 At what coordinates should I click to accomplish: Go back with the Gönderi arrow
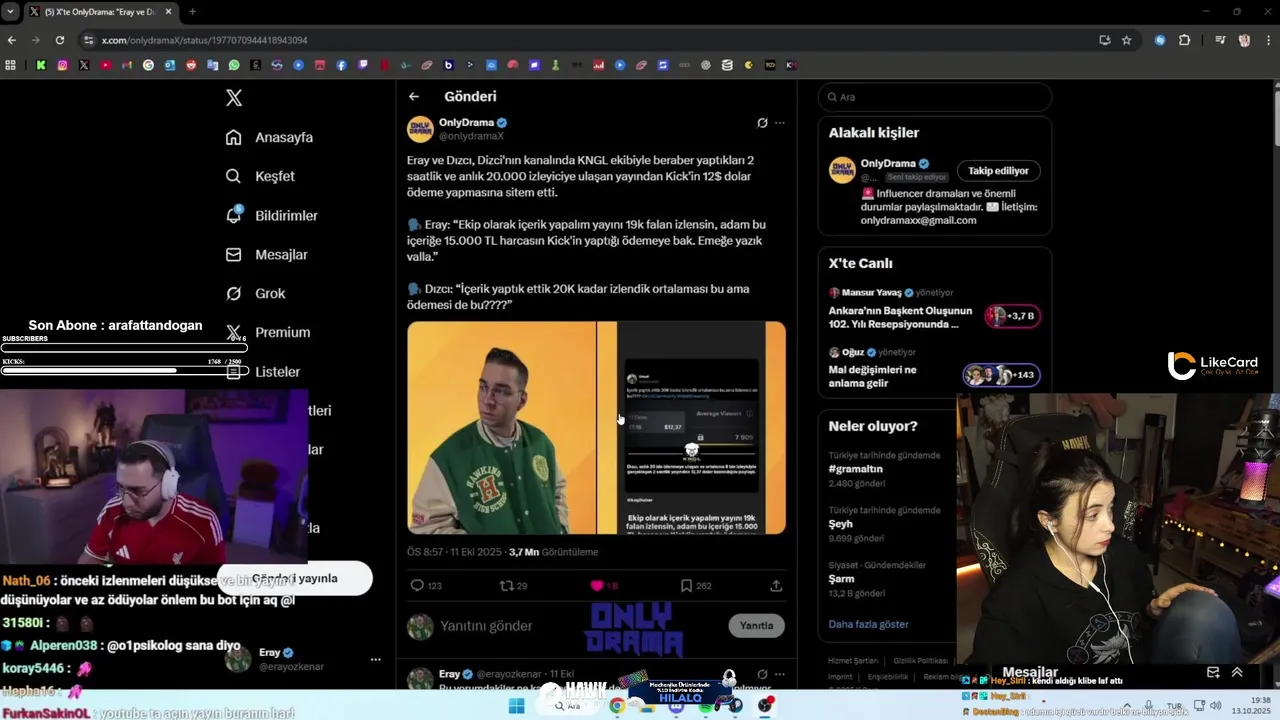tap(414, 97)
